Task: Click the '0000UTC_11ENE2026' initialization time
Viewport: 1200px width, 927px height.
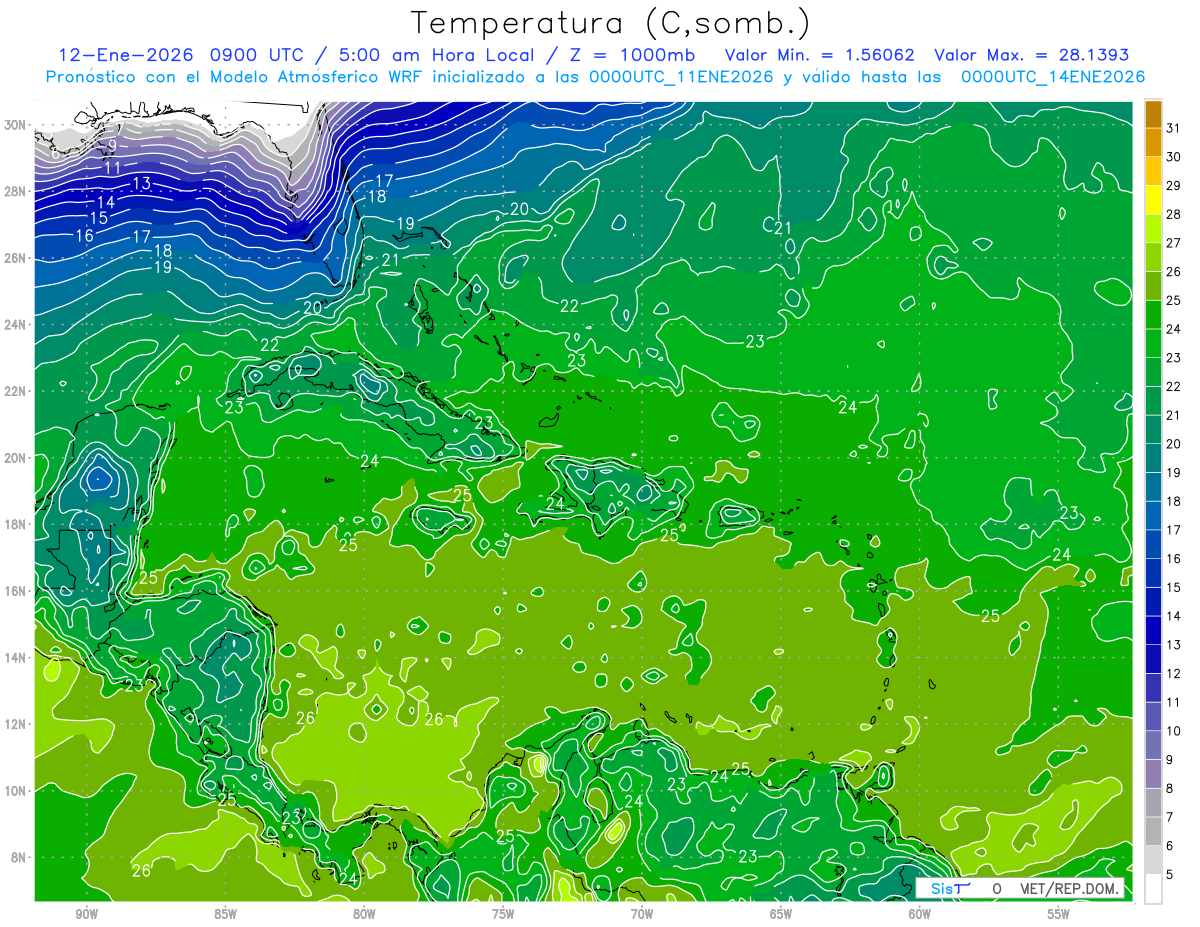Action: pyautogui.click(x=681, y=77)
